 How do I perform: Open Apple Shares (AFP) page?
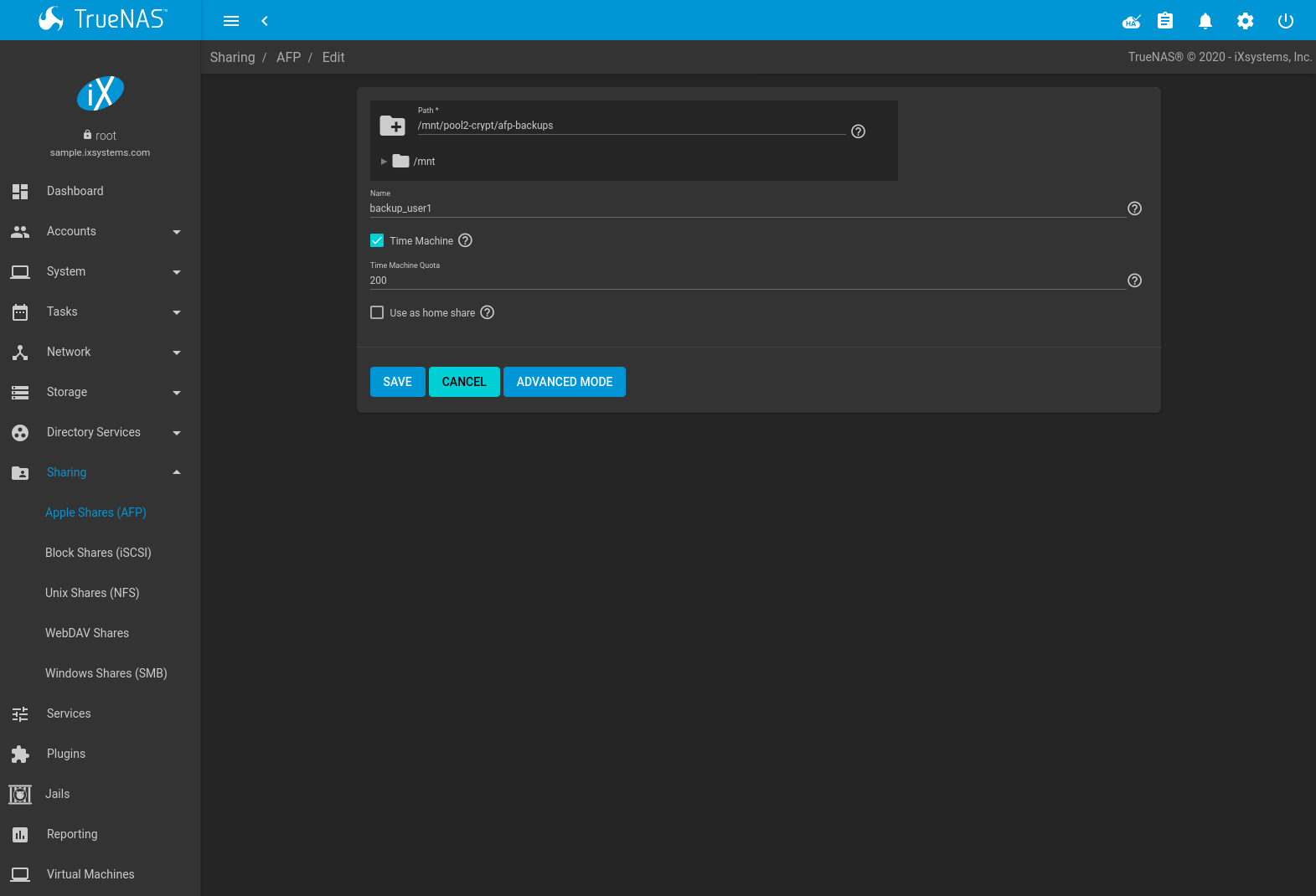tap(95, 512)
